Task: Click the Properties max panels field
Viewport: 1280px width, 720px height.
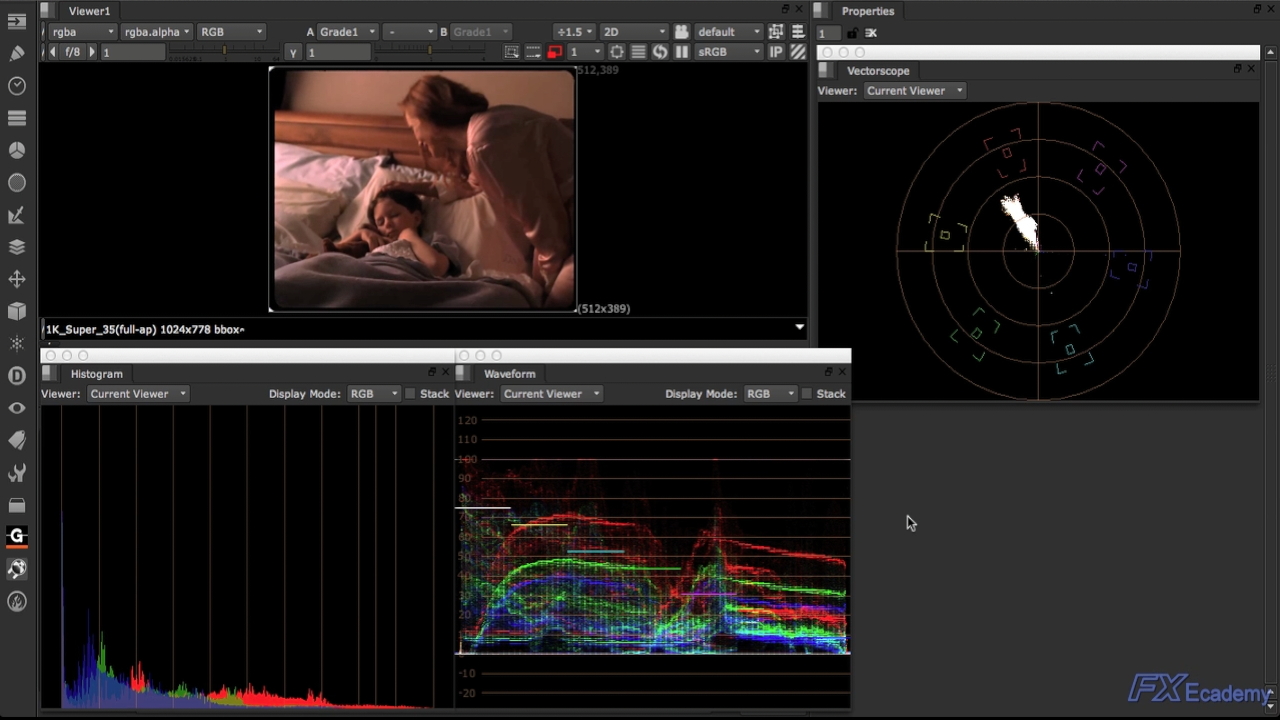Action: pos(829,33)
